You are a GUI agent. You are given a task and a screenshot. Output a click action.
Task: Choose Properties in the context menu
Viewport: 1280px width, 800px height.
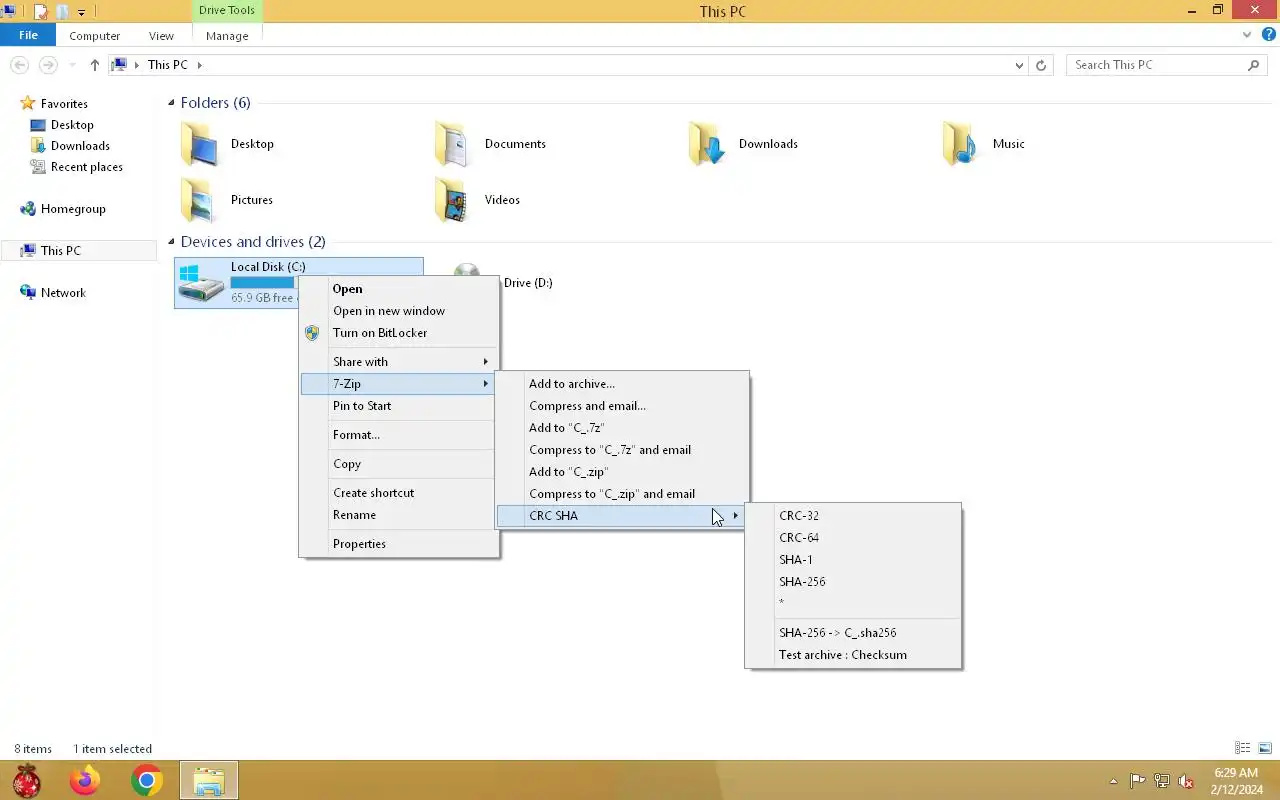[399, 544]
